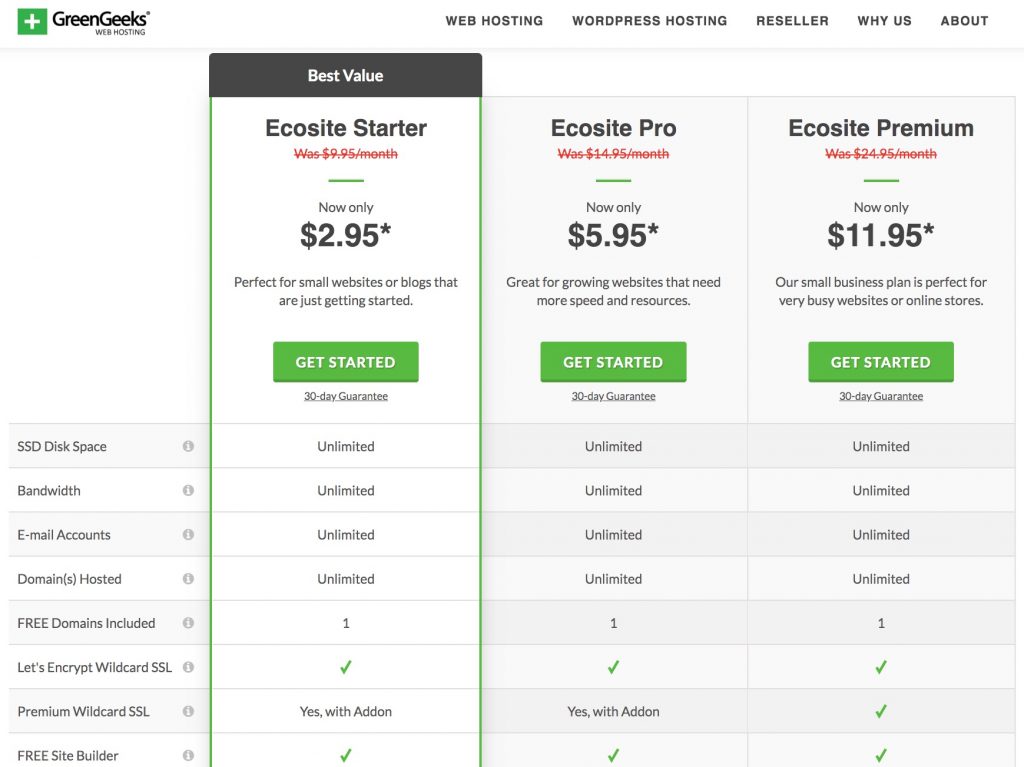
Task: Click info icon beside Bandwidth row
Action: coord(188,491)
